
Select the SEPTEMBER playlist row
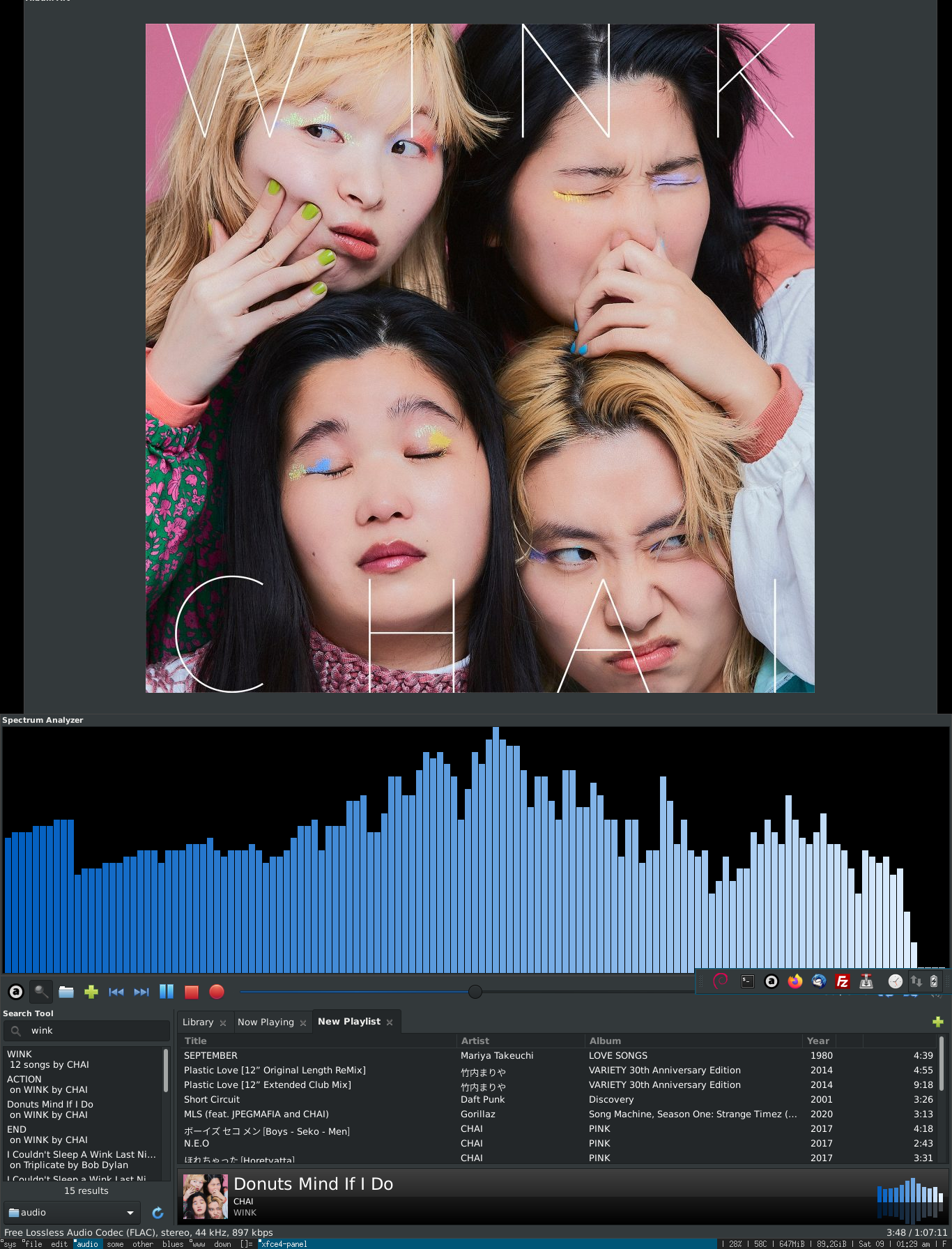pyautogui.click(x=558, y=1056)
